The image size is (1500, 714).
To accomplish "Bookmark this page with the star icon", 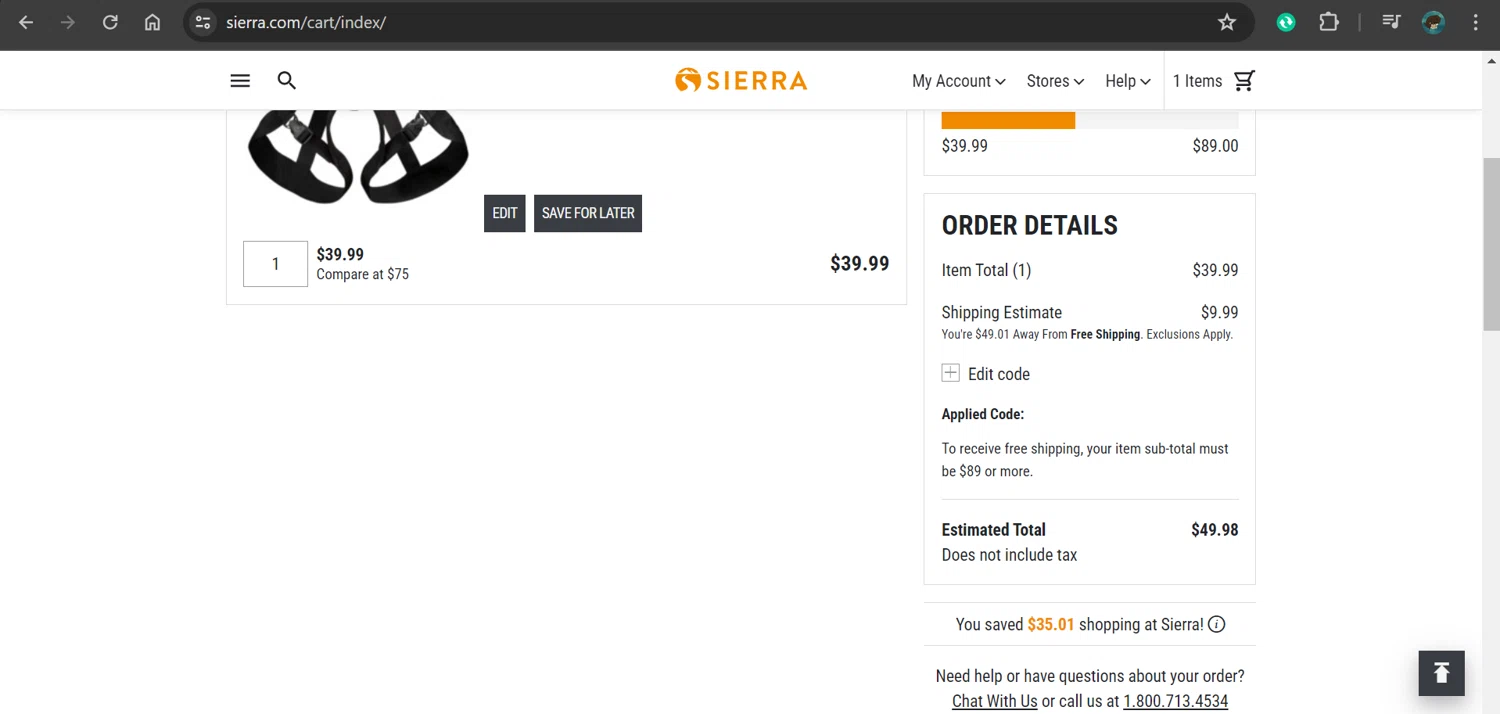I will tap(1227, 22).
